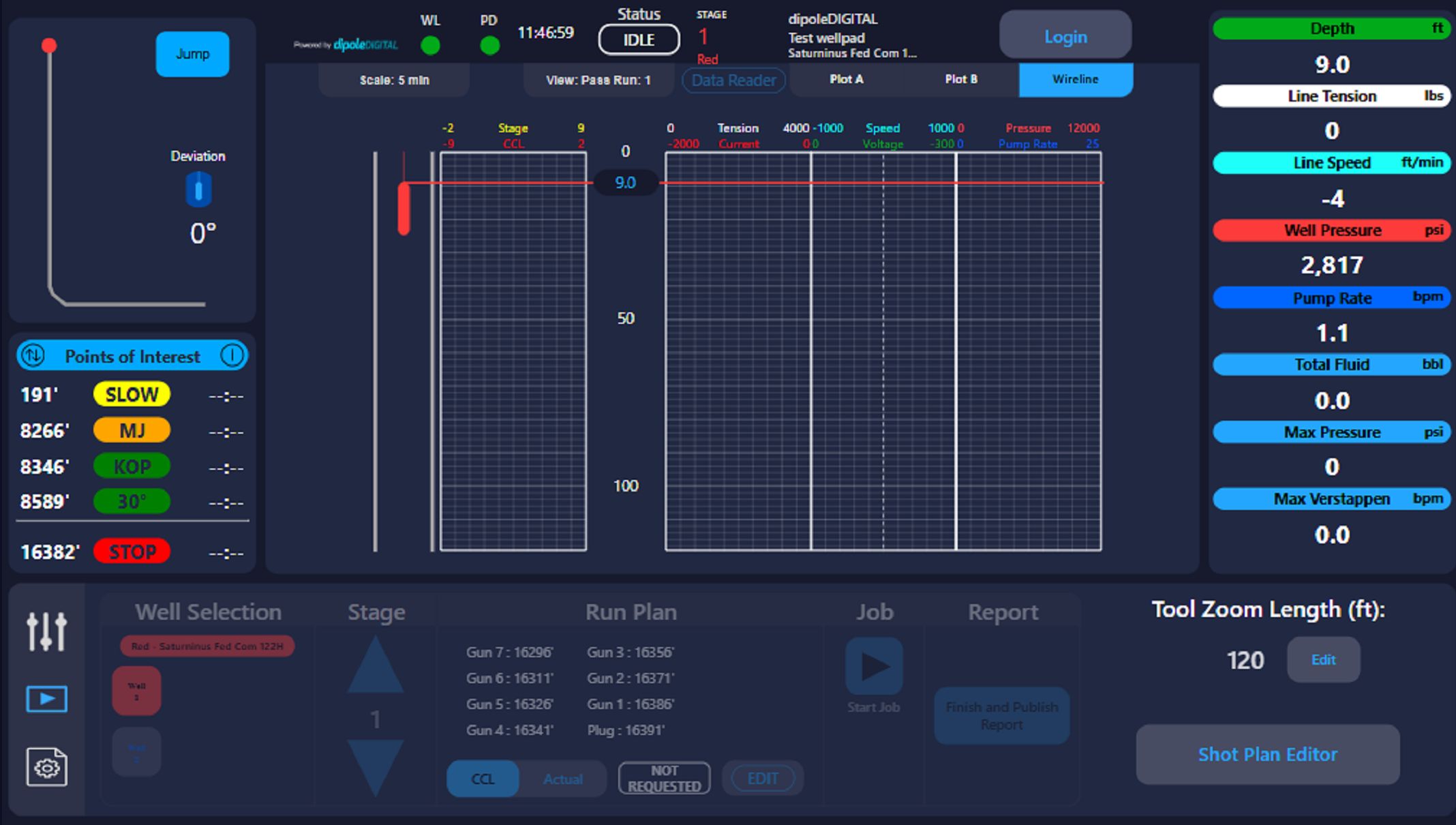This screenshot has height=825, width=1456.
Task: Click the green WL status indicator
Action: 430,46
